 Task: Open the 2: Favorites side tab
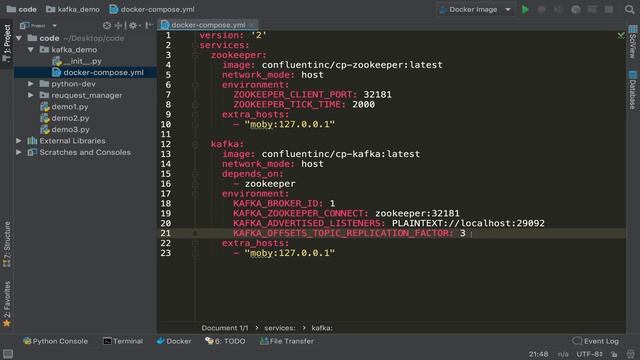[7, 304]
